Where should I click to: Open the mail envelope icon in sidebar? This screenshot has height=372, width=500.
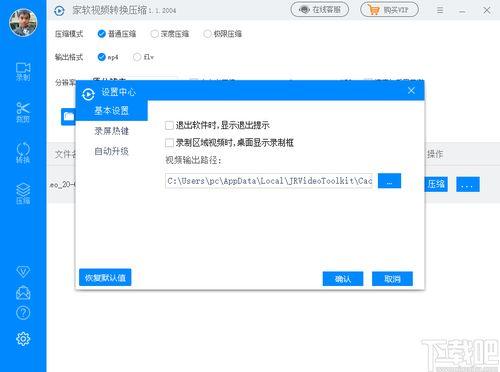pos(23,293)
